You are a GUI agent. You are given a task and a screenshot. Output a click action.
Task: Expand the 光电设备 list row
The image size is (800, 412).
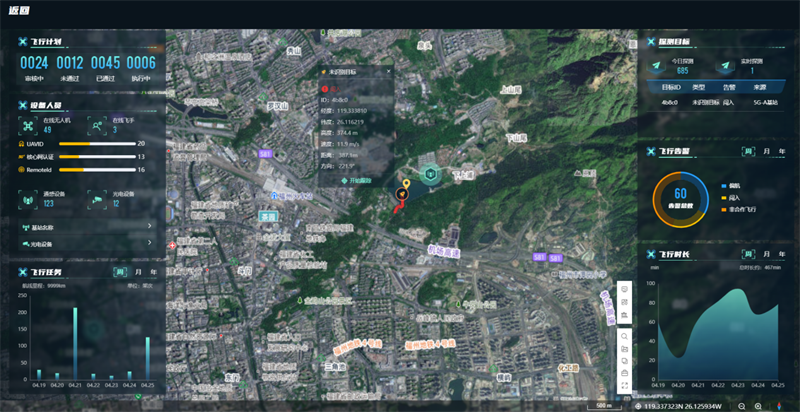[85, 243]
